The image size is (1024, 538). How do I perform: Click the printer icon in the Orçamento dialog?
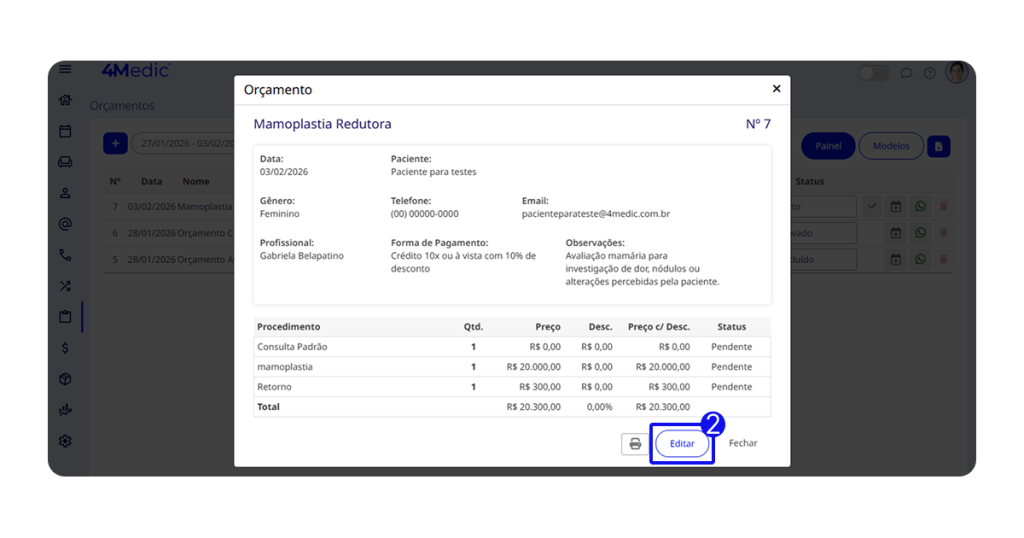click(x=635, y=444)
